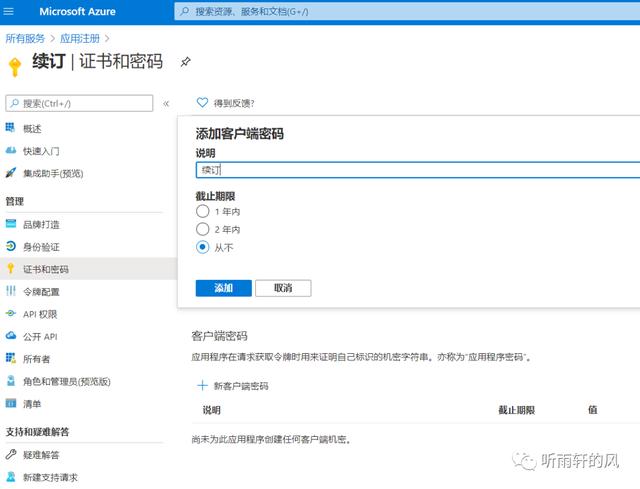Open 快速入门 in the sidebar
The image size is (640, 489).
[41, 151]
